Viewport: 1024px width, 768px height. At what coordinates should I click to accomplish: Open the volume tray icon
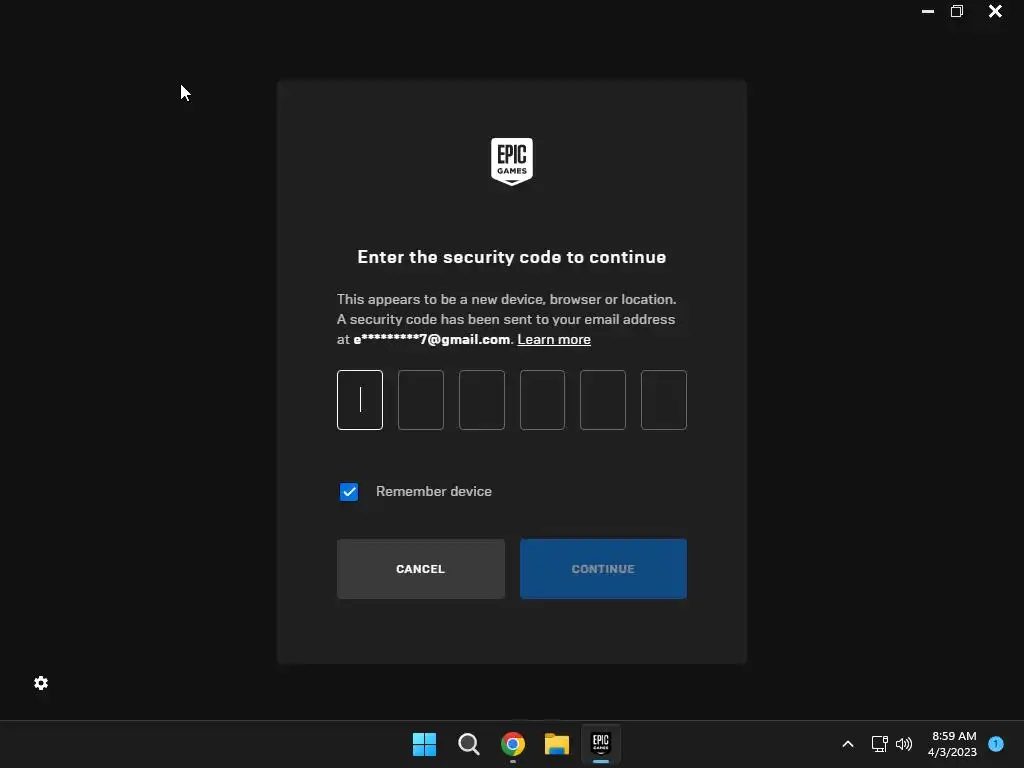coord(904,744)
